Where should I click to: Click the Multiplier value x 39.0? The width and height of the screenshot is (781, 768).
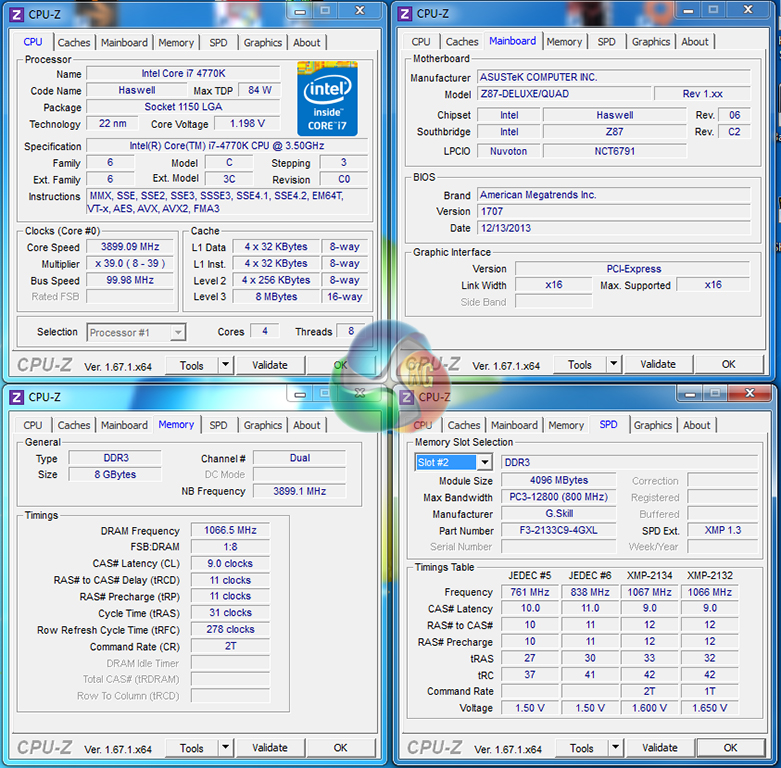point(130,263)
